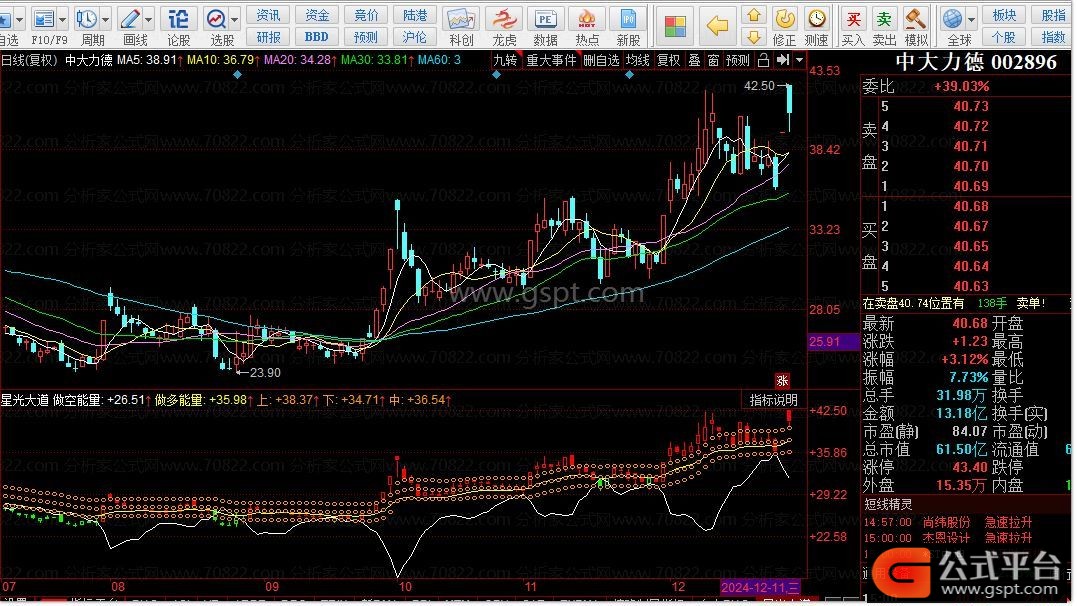Open the 全球 global markets globe icon
Screen dimensions: 1077x606
pyautogui.click(x=952, y=19)
